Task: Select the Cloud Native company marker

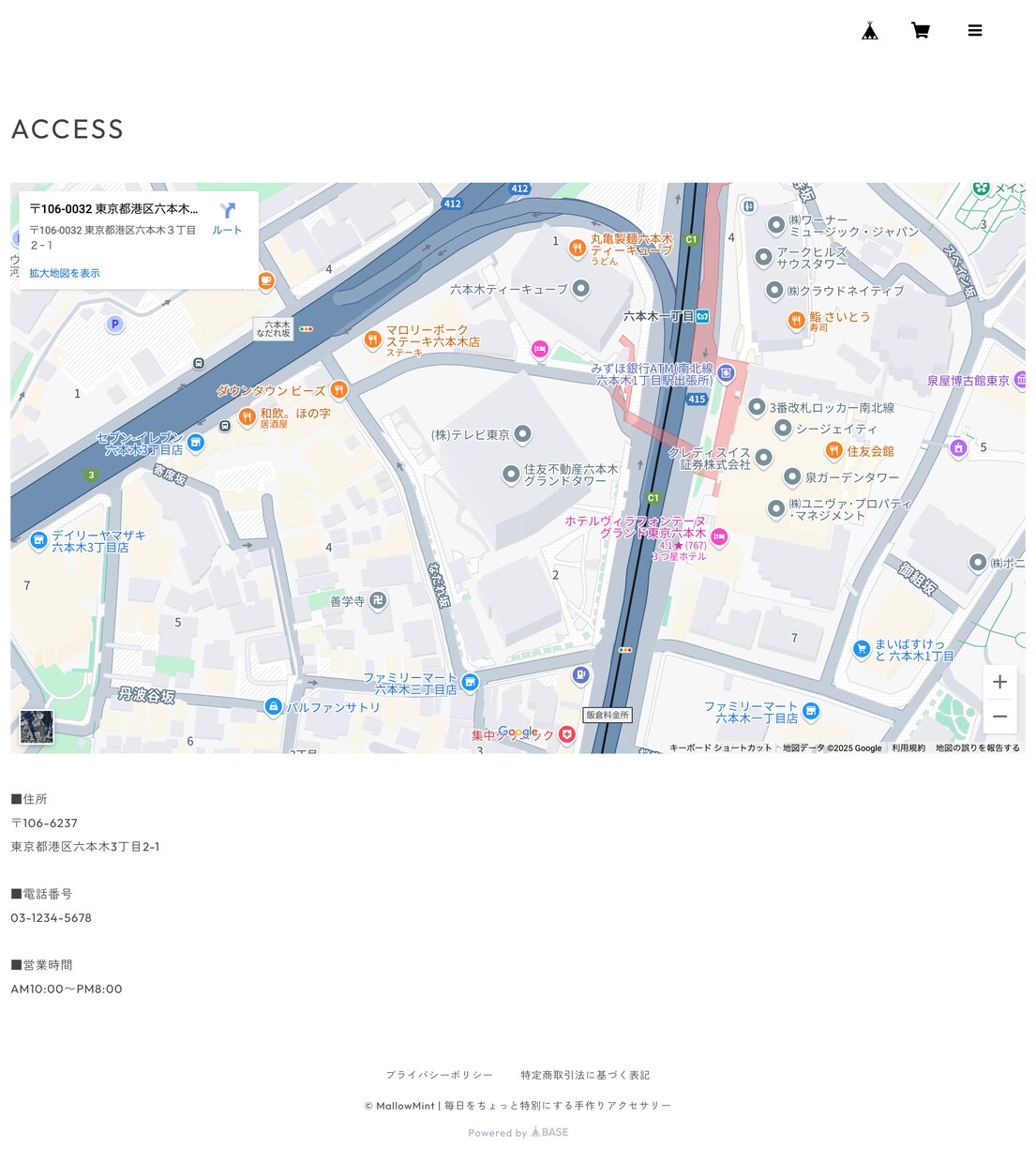Action: [773, 290]
